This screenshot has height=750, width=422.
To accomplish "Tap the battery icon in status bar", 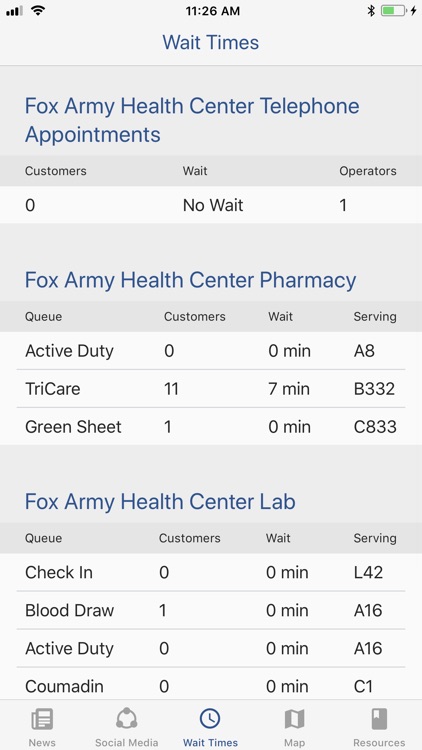I will (393, 11).
